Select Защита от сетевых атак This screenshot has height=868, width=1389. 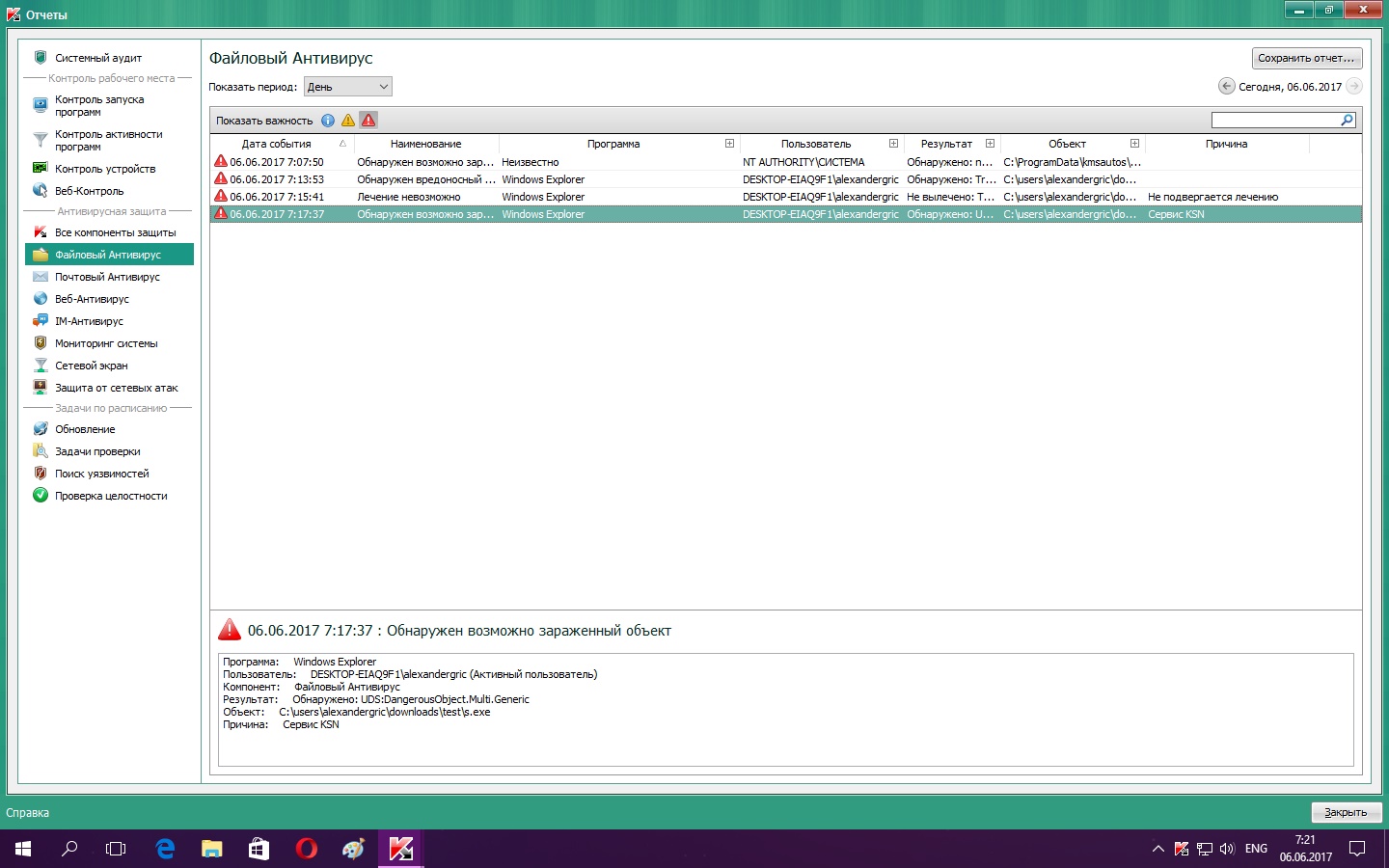pyautogui.click(x=116, y=388)
